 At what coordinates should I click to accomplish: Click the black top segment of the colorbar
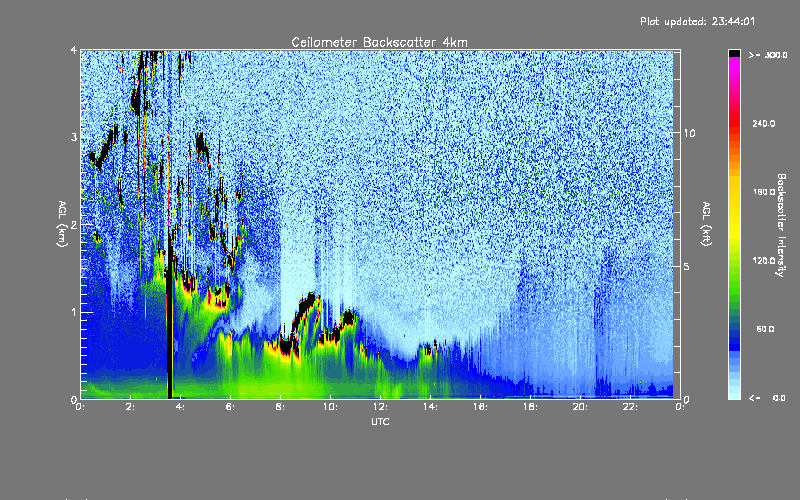(734, 53)
